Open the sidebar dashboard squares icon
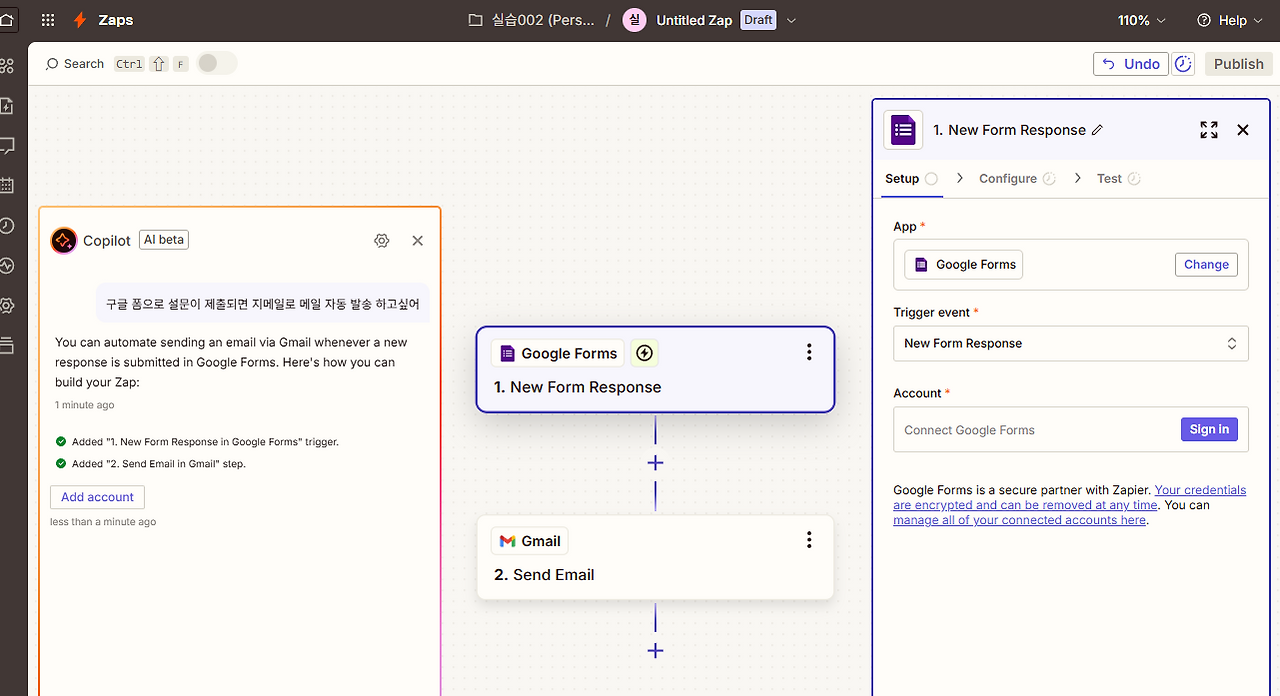This screenshot has width=1280, height=696. pyautogui.click(x=7, y=66)
